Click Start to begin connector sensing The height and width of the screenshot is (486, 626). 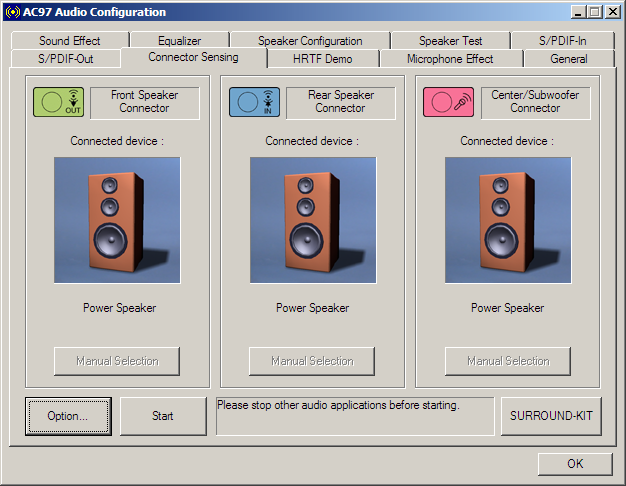point(163,416)
